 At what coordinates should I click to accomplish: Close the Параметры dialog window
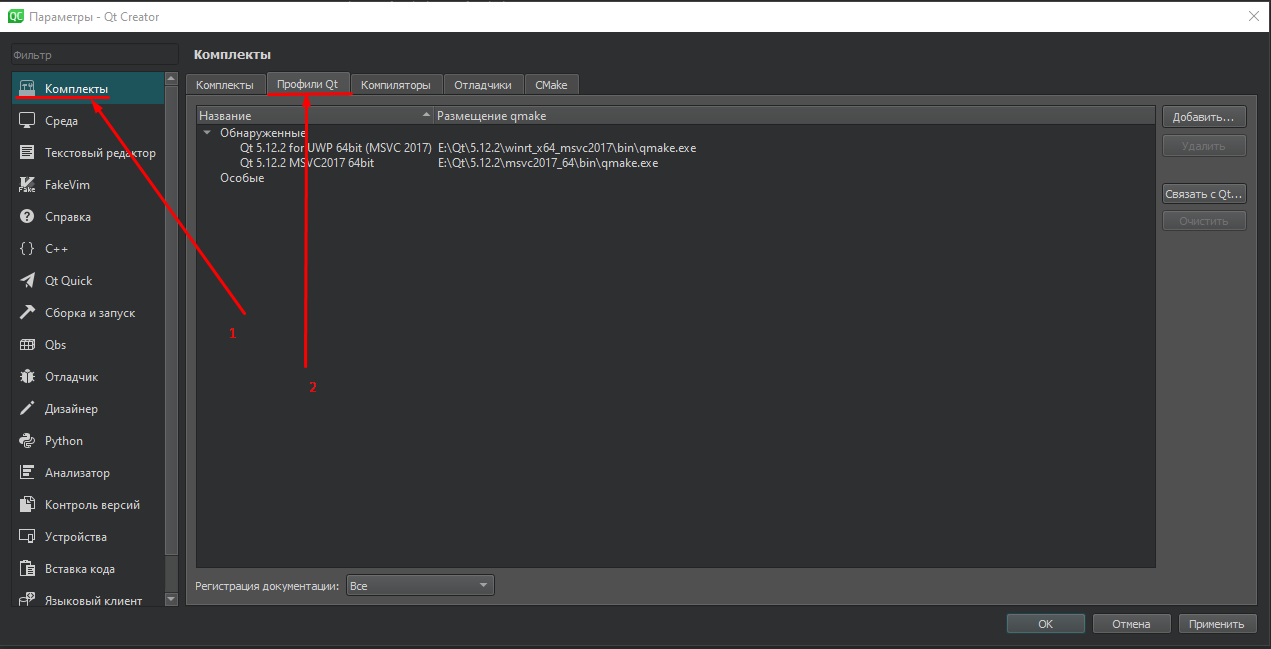pos(1253,16)
